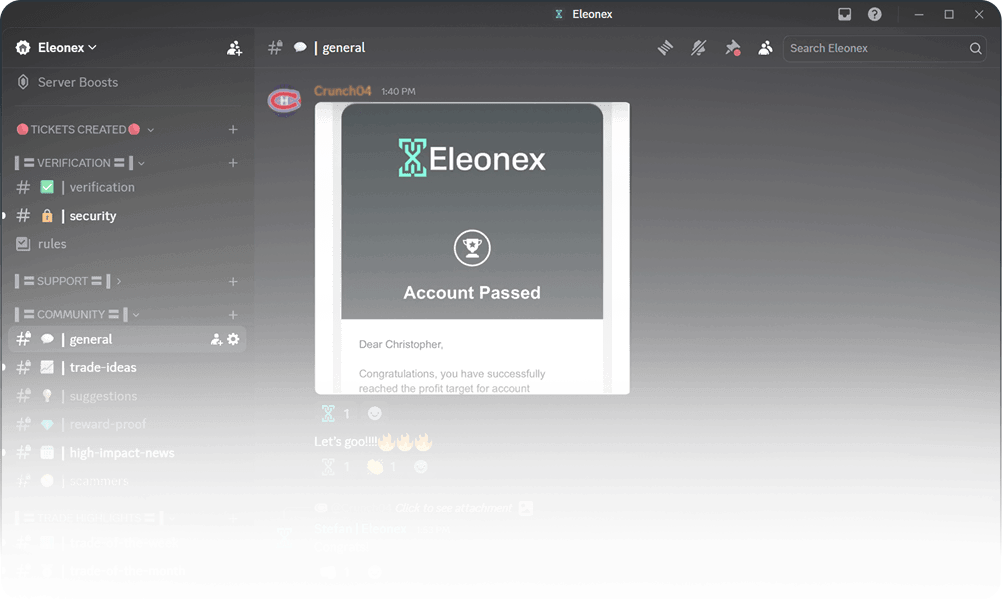
Task: Click the 1:40 PM message timestamp
Action: (398, 91)
